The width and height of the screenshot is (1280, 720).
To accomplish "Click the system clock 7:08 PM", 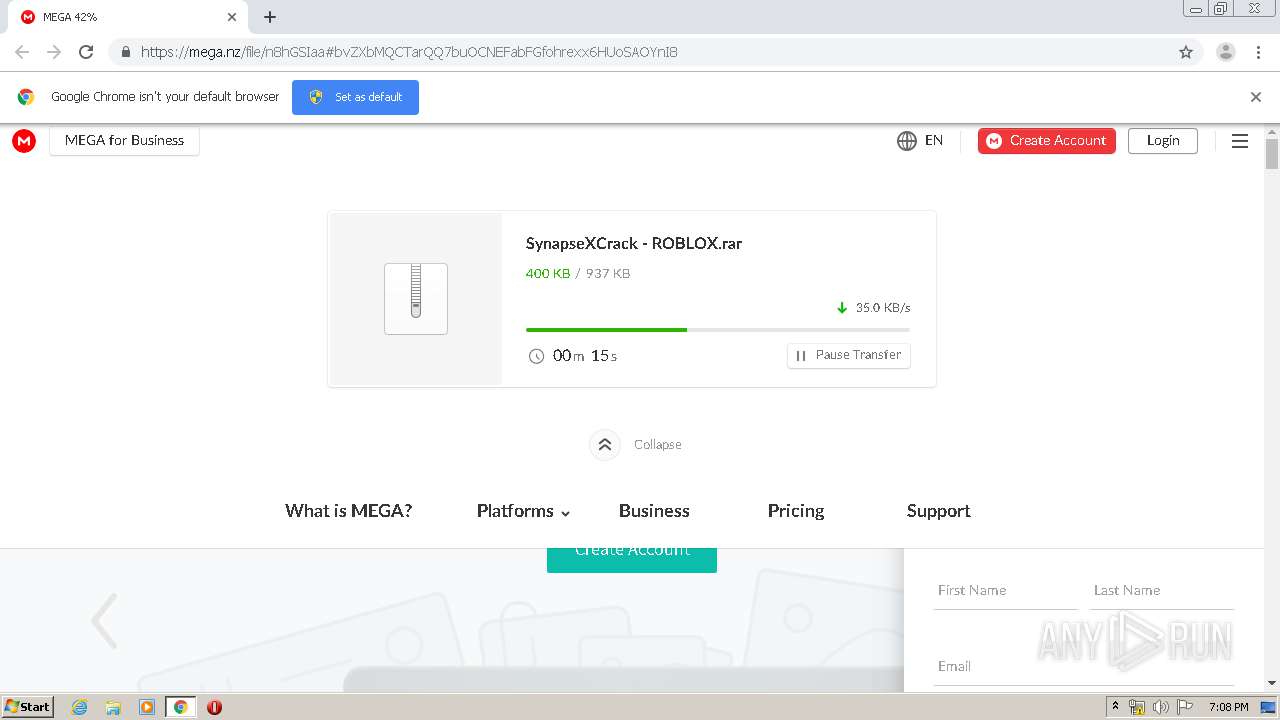I will pyautogui.click(x=1228, y=707).
